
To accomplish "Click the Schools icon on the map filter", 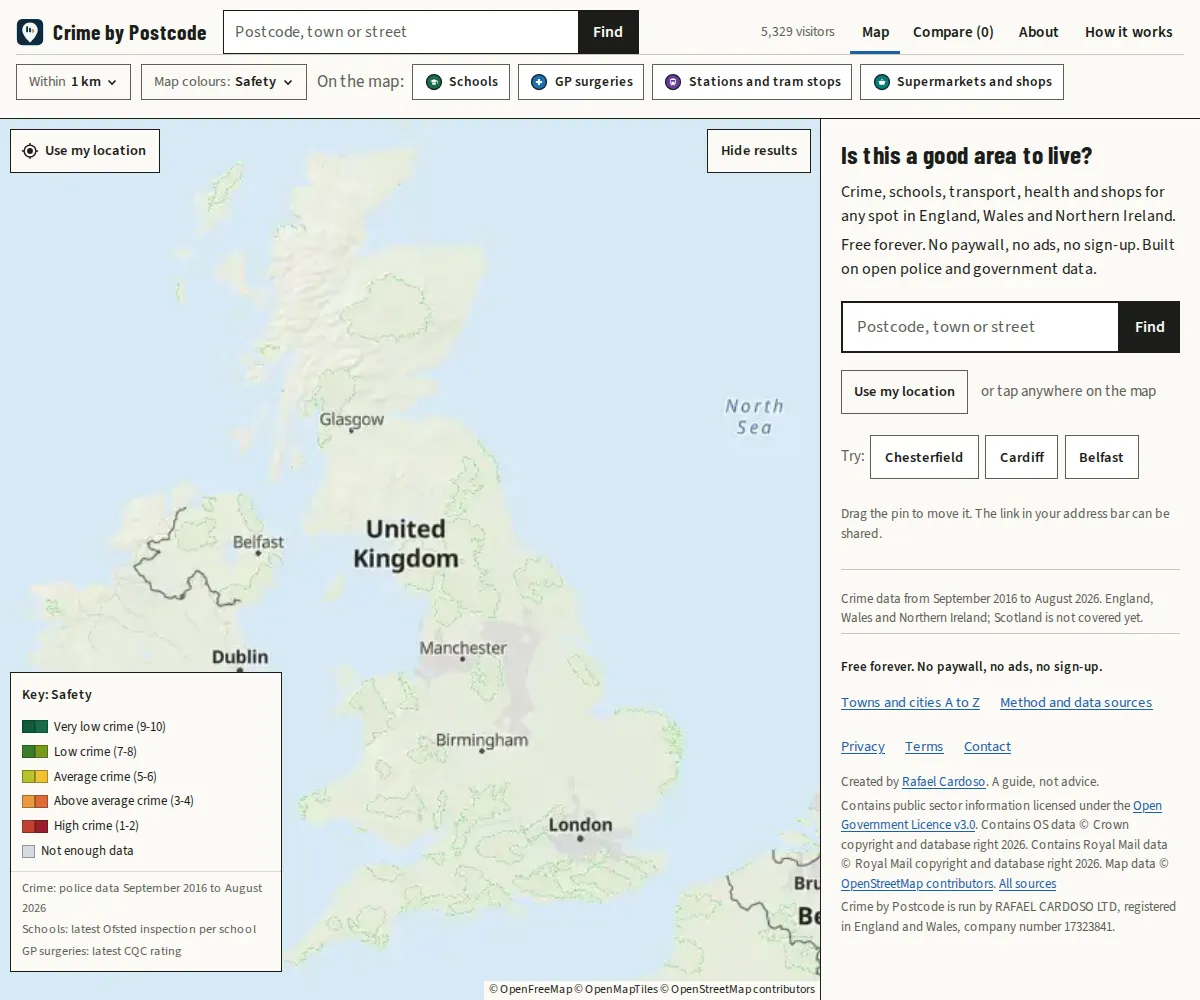I will pos(434,82).
